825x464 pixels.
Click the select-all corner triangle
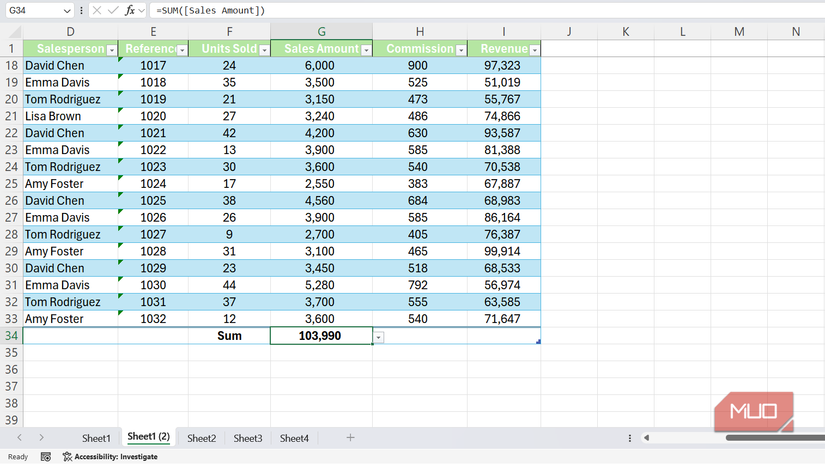click(x=15, y=32)
